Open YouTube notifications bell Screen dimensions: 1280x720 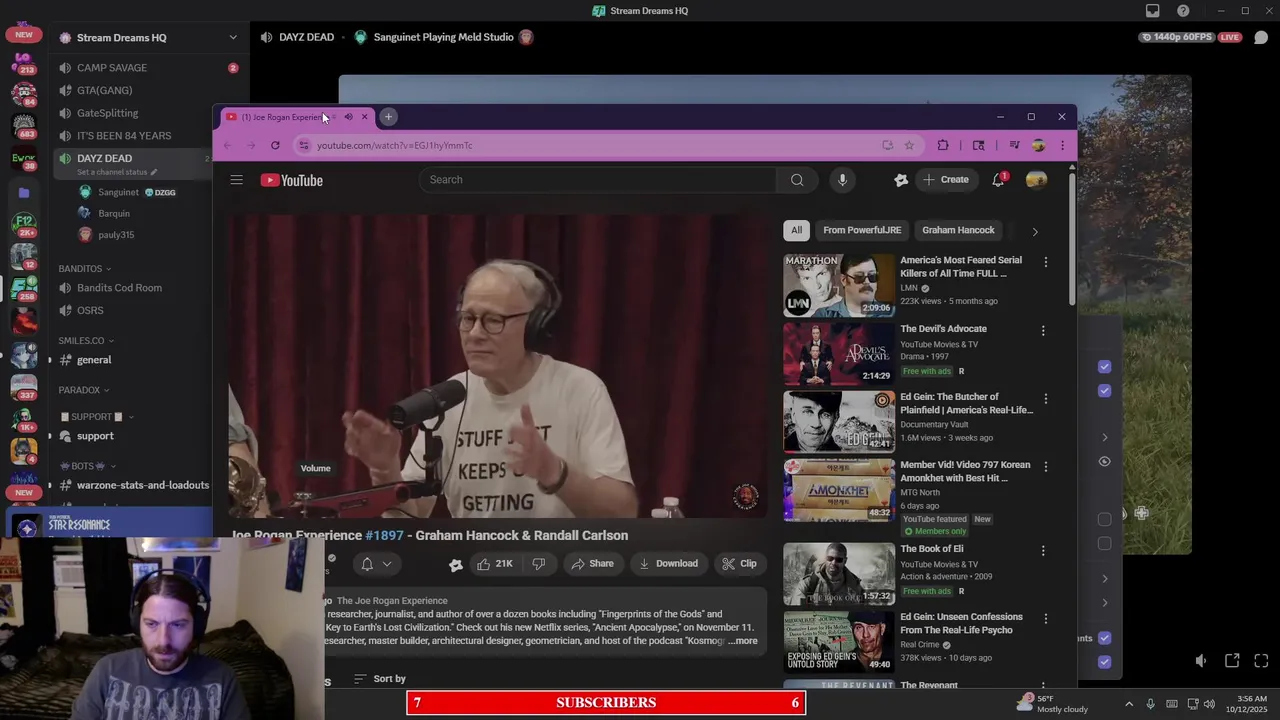point(998,180)
